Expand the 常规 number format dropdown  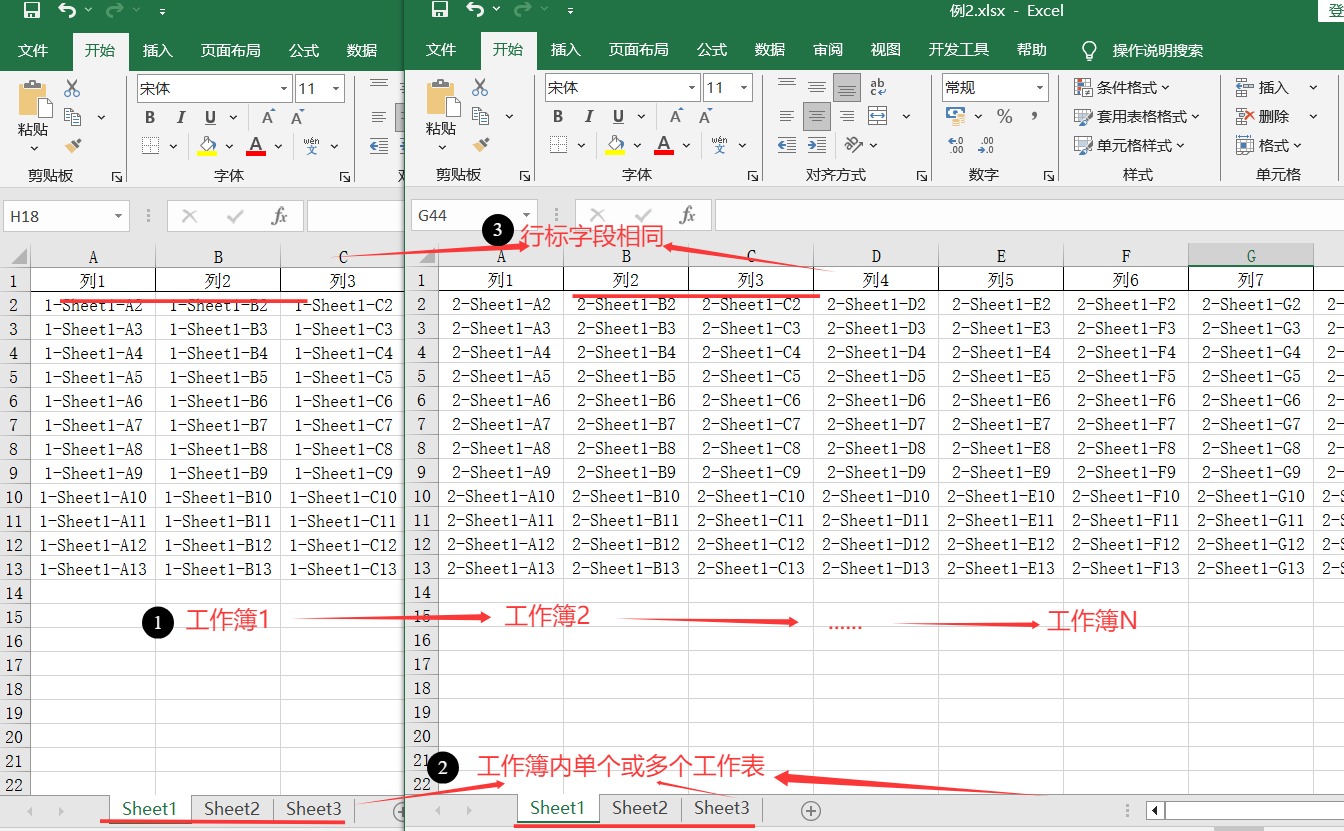pyautogui.click(x=1039, y=88)
